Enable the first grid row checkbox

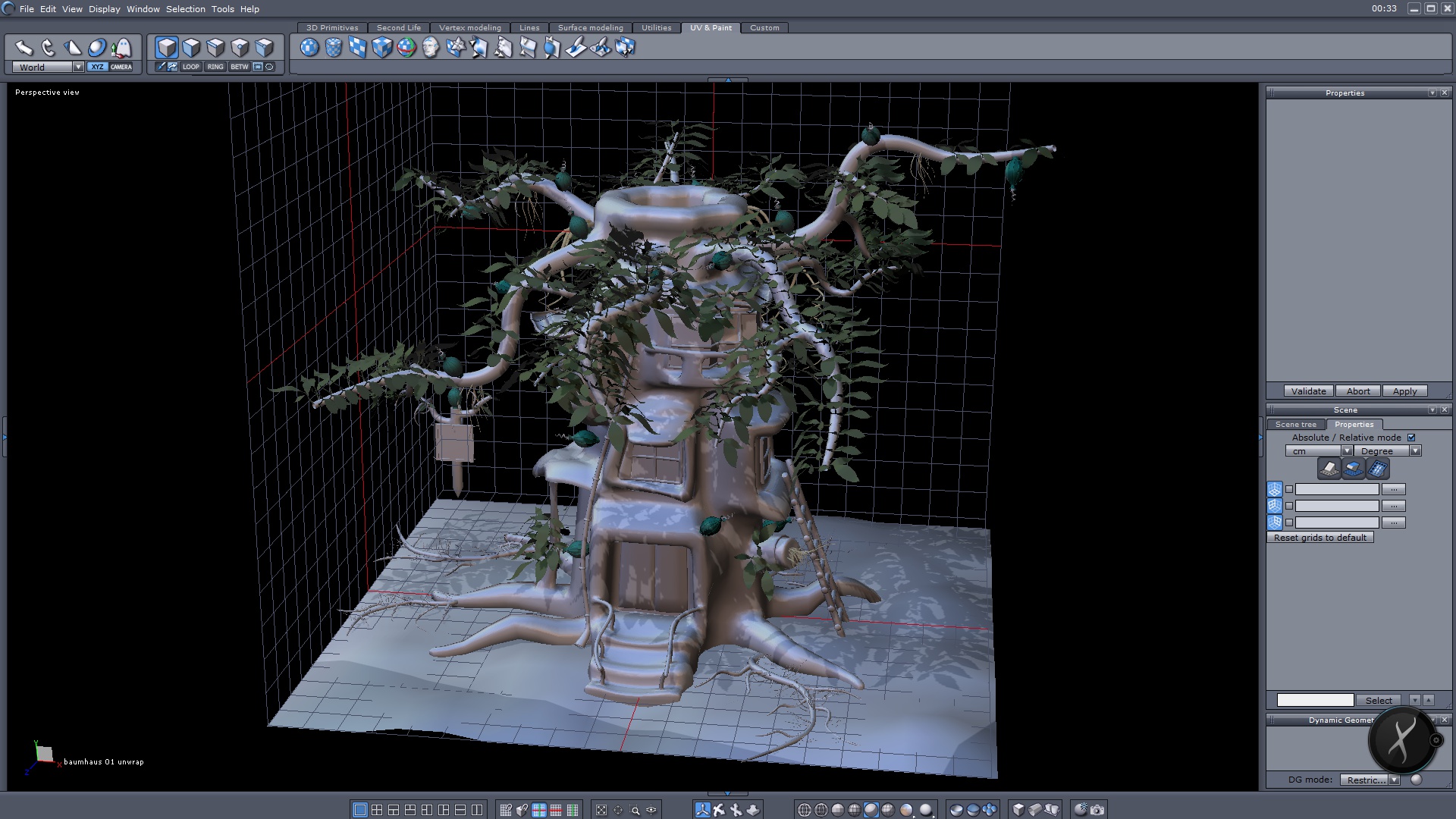coord(1289,490)
